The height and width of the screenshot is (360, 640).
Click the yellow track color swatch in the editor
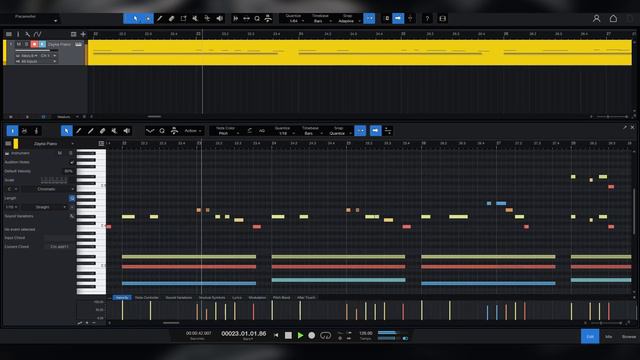[16, 144]
